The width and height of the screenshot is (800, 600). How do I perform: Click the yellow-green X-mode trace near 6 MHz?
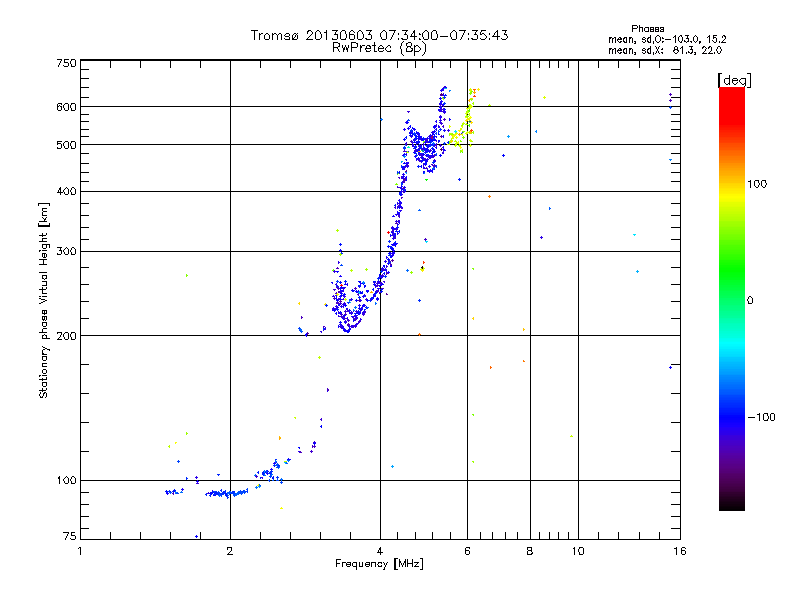coord(466,120)
